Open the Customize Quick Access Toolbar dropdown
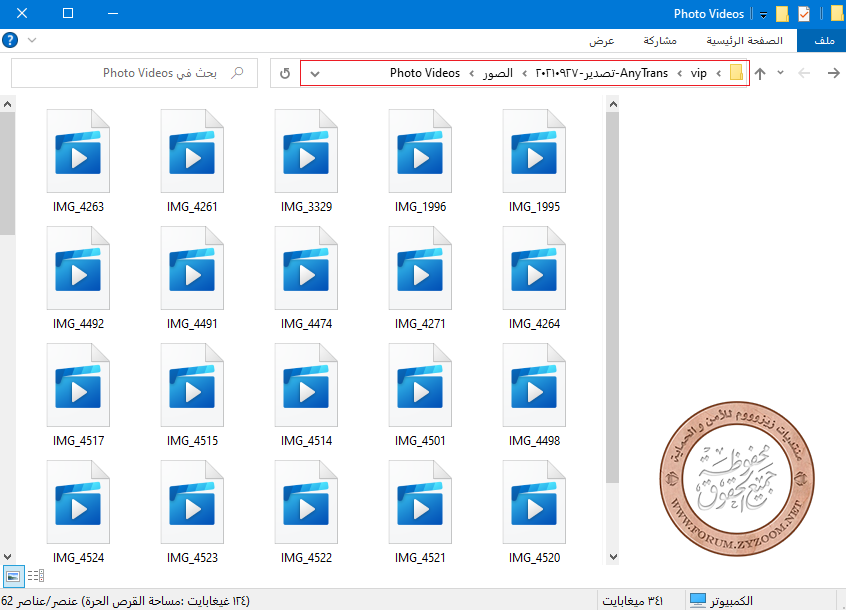Image resolution: width=846 pixels, height=610 pixels. (763, 15)
